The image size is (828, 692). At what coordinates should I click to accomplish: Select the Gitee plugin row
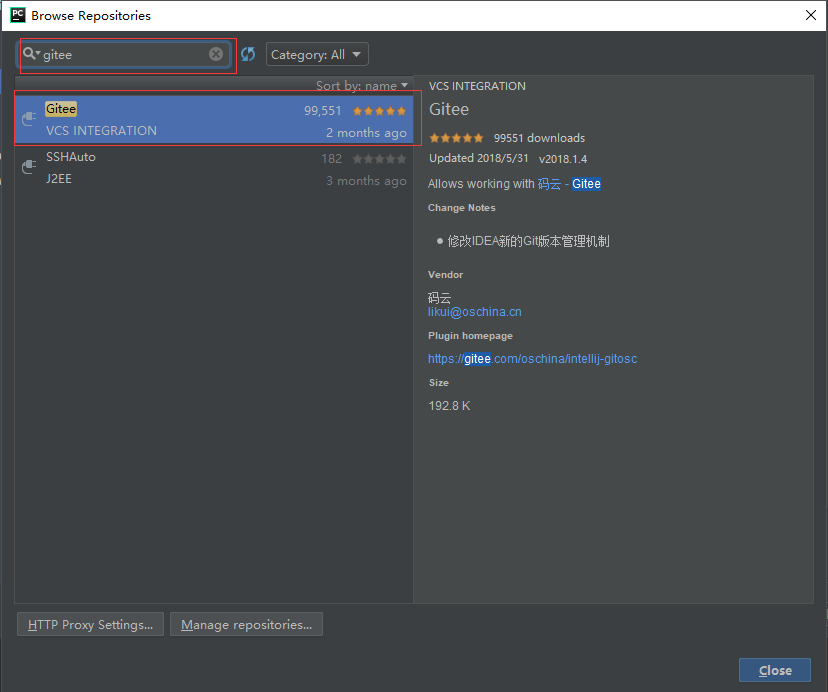point(214,119)
